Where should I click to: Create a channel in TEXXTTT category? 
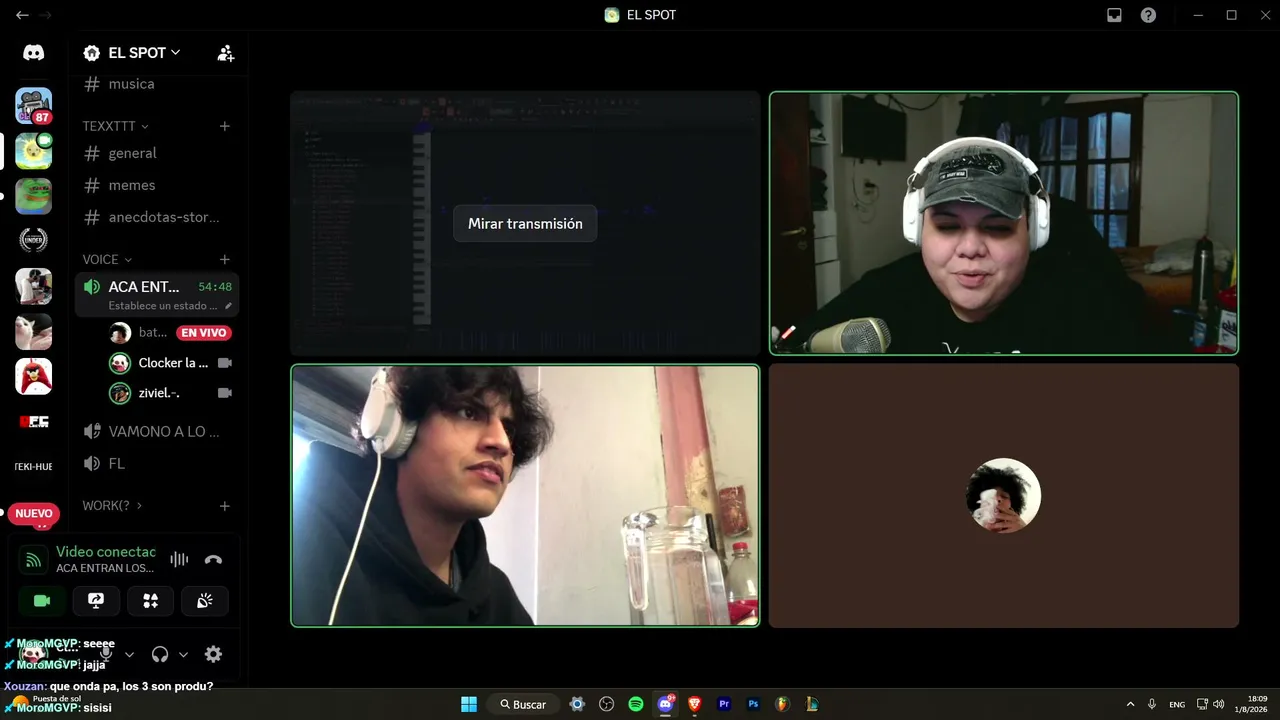pos(225,126)
